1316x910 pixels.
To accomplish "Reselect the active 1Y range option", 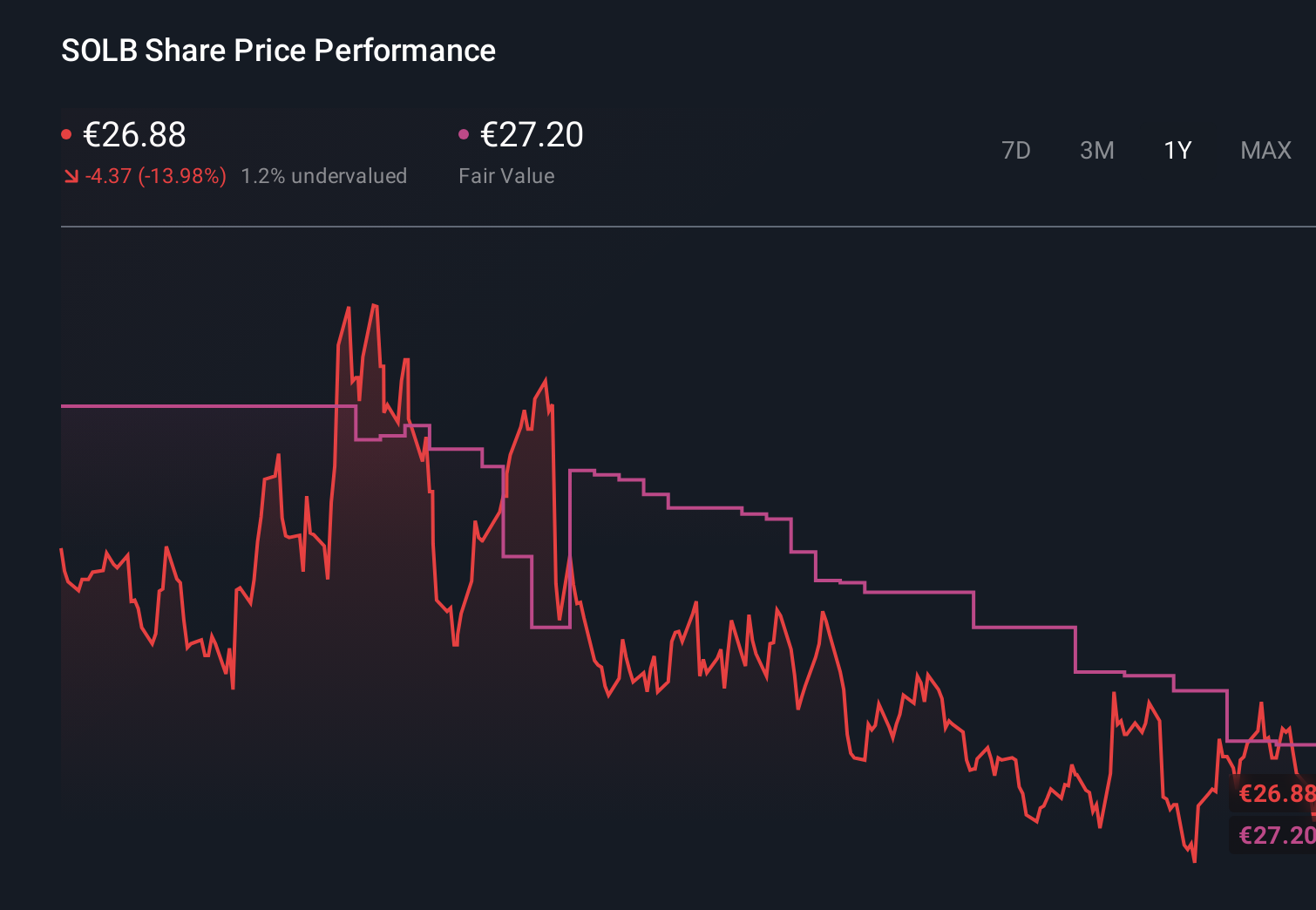I will point(1177,150).
